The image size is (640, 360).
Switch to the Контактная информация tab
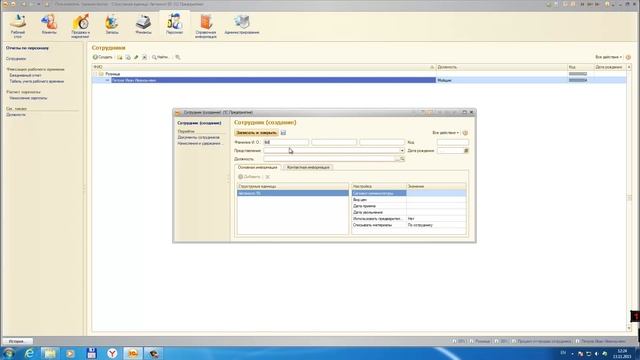pos(308,167)
